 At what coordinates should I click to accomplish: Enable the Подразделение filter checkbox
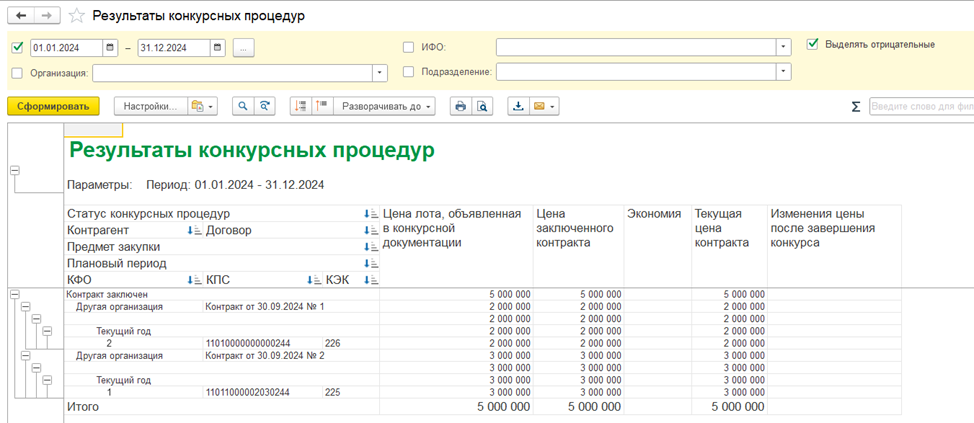coord(409,72)
